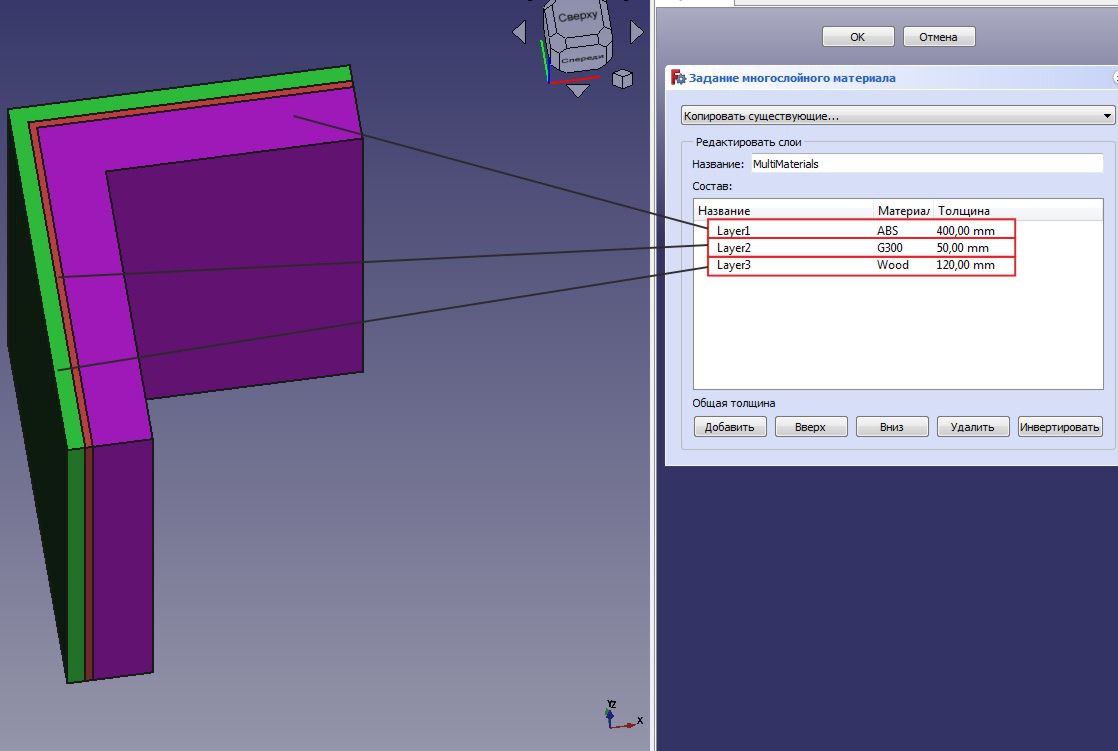Select the Layer3 Wood row
The width and height of the screenshot is (1118, 751).
click(820, 265)
